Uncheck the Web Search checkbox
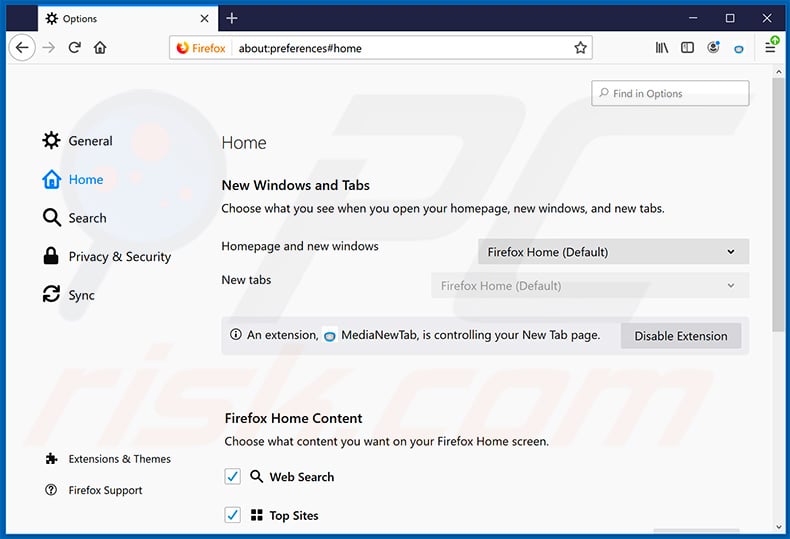The height and width of the screenshot is (539, 790). tap(233, 477)
